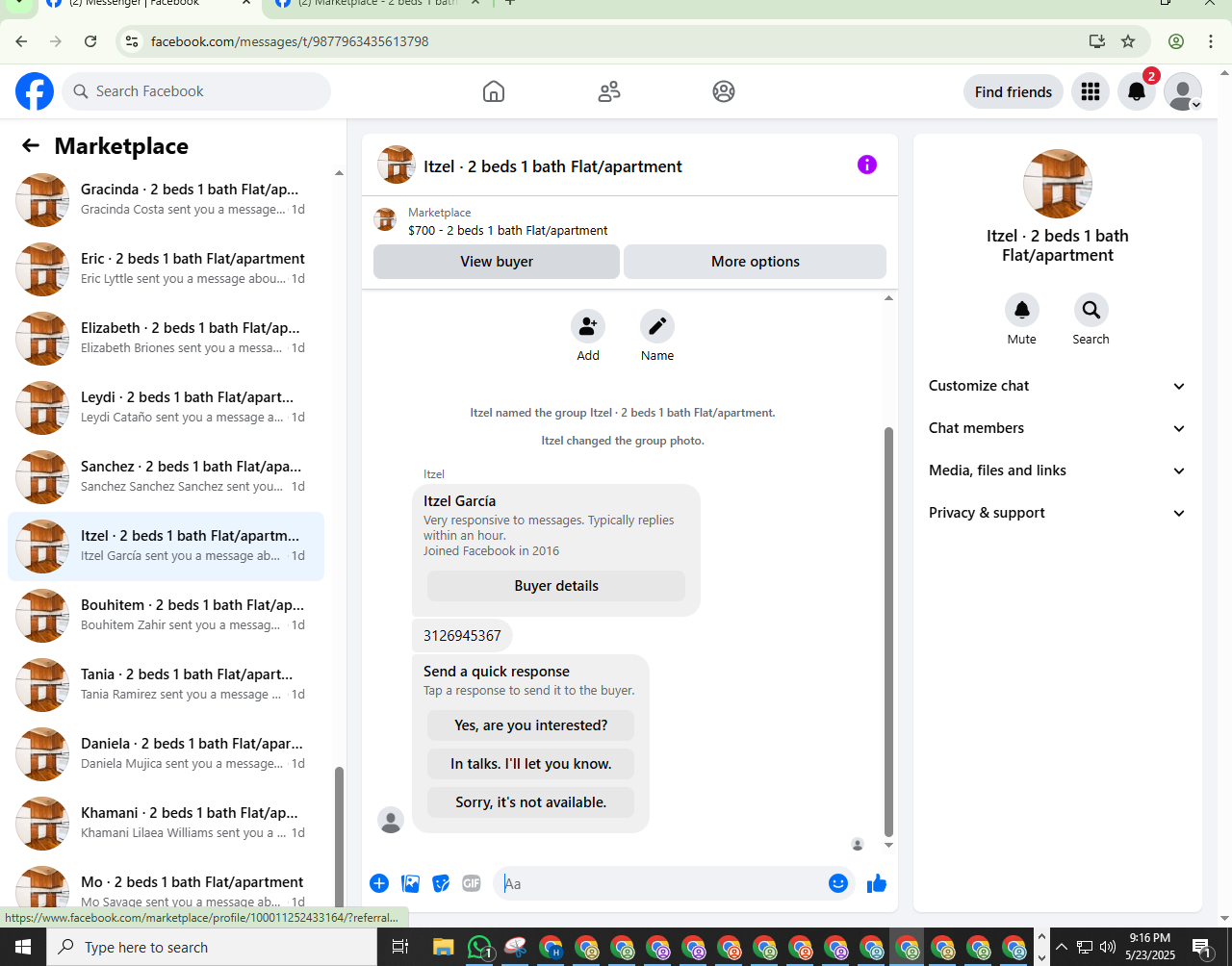Click the browser back arrow
Screen dimensions: 1232x966
point(21,41)
